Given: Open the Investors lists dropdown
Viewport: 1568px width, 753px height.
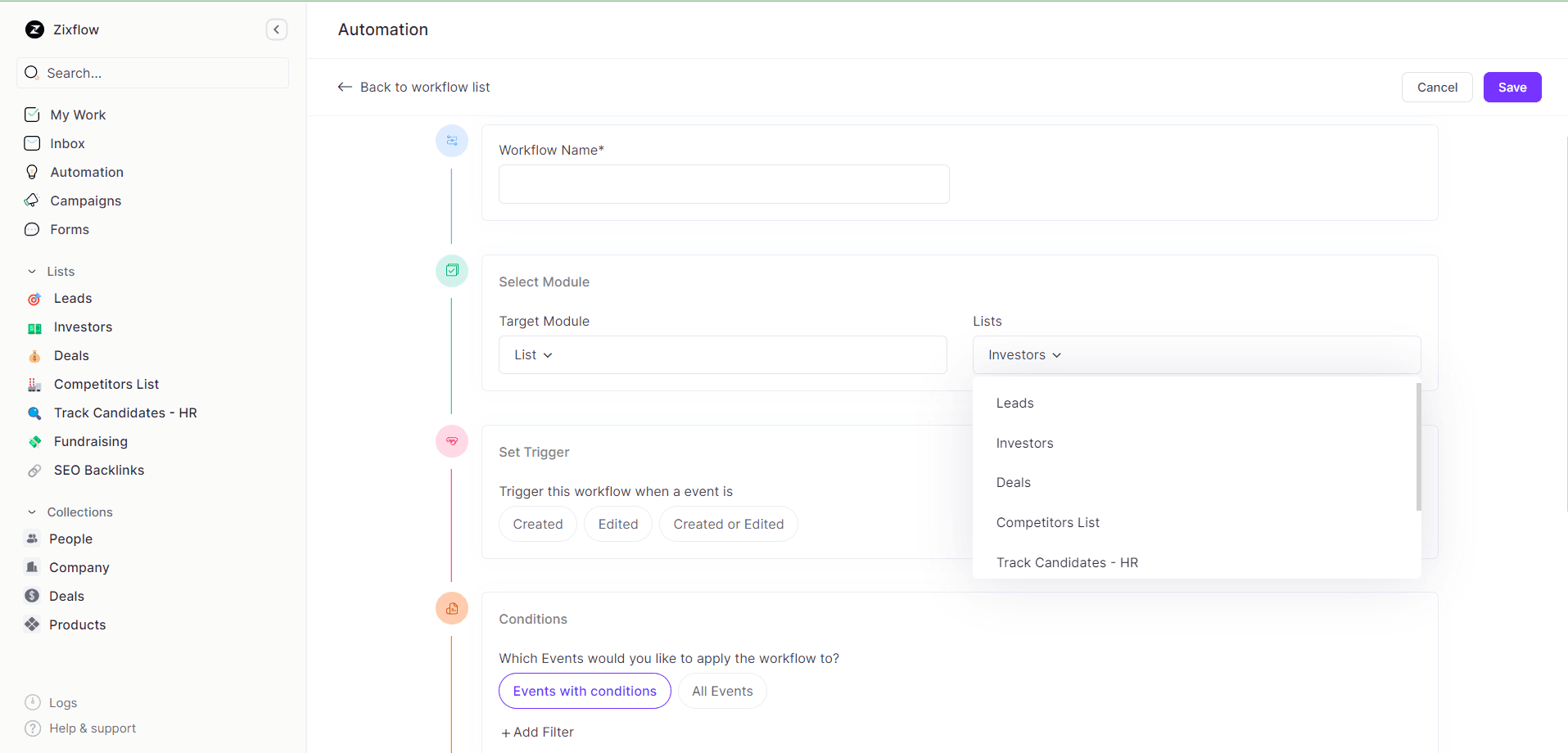Looking at the screenshot, I should pos(1025,354).
